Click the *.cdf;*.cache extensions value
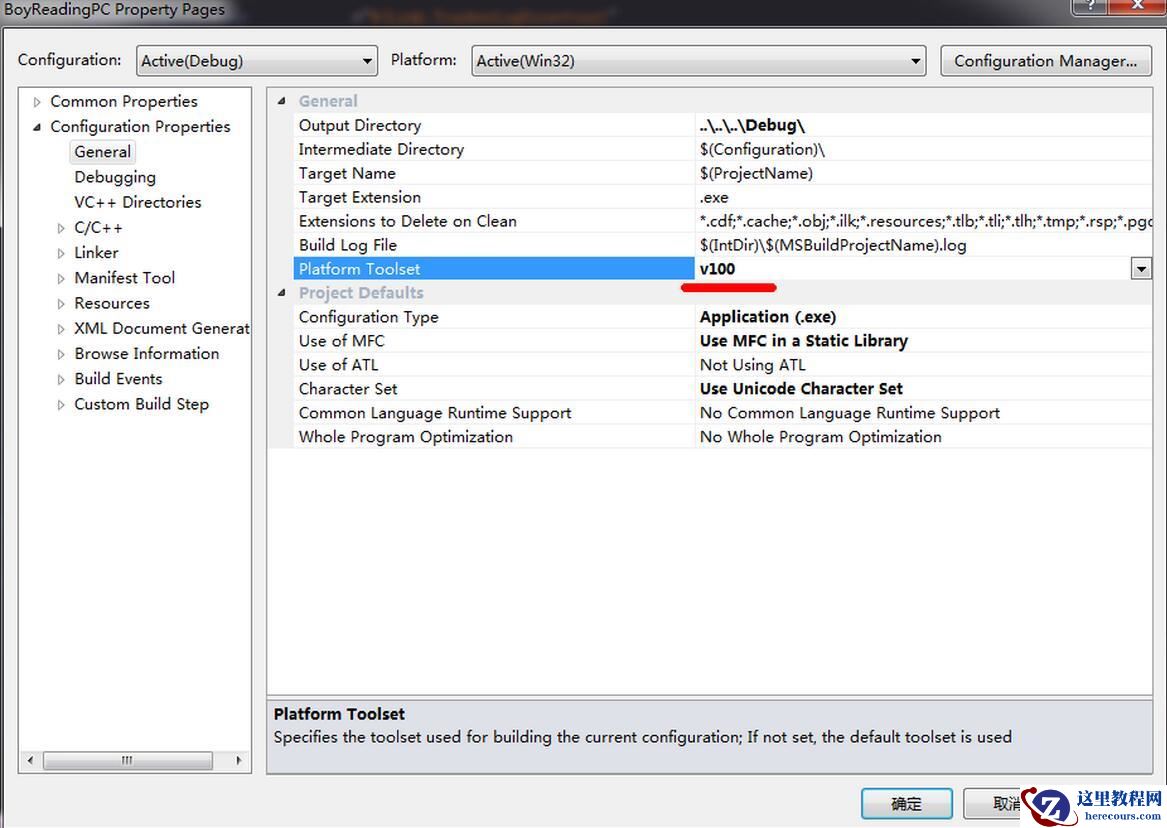Image resolution: width=1167 pixels, height=828 pixels. (x=925, y=221)
